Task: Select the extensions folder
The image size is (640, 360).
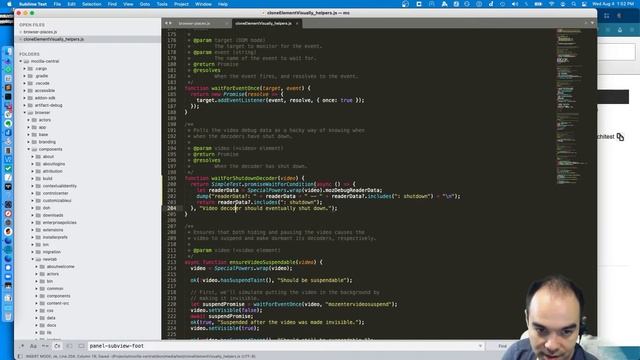Action: tap(53, 230)
